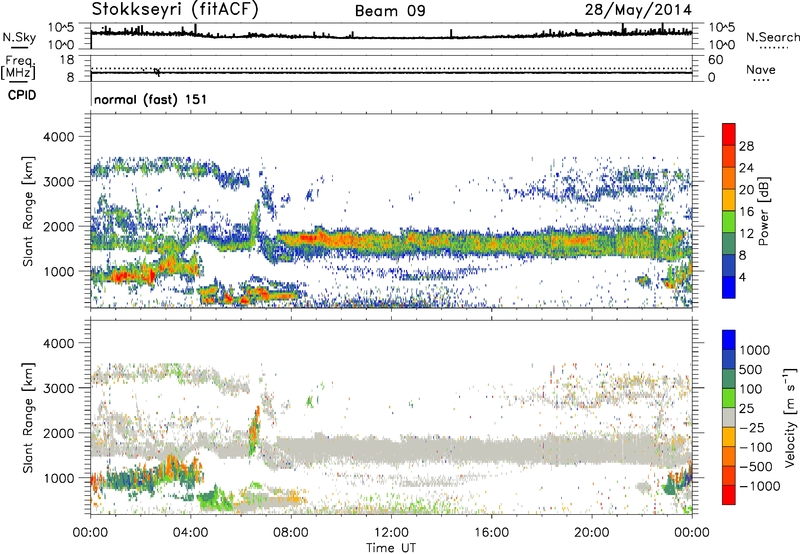800x554 pixels.
Task: Click the Beam 09 label
Action: pos(390,11)
